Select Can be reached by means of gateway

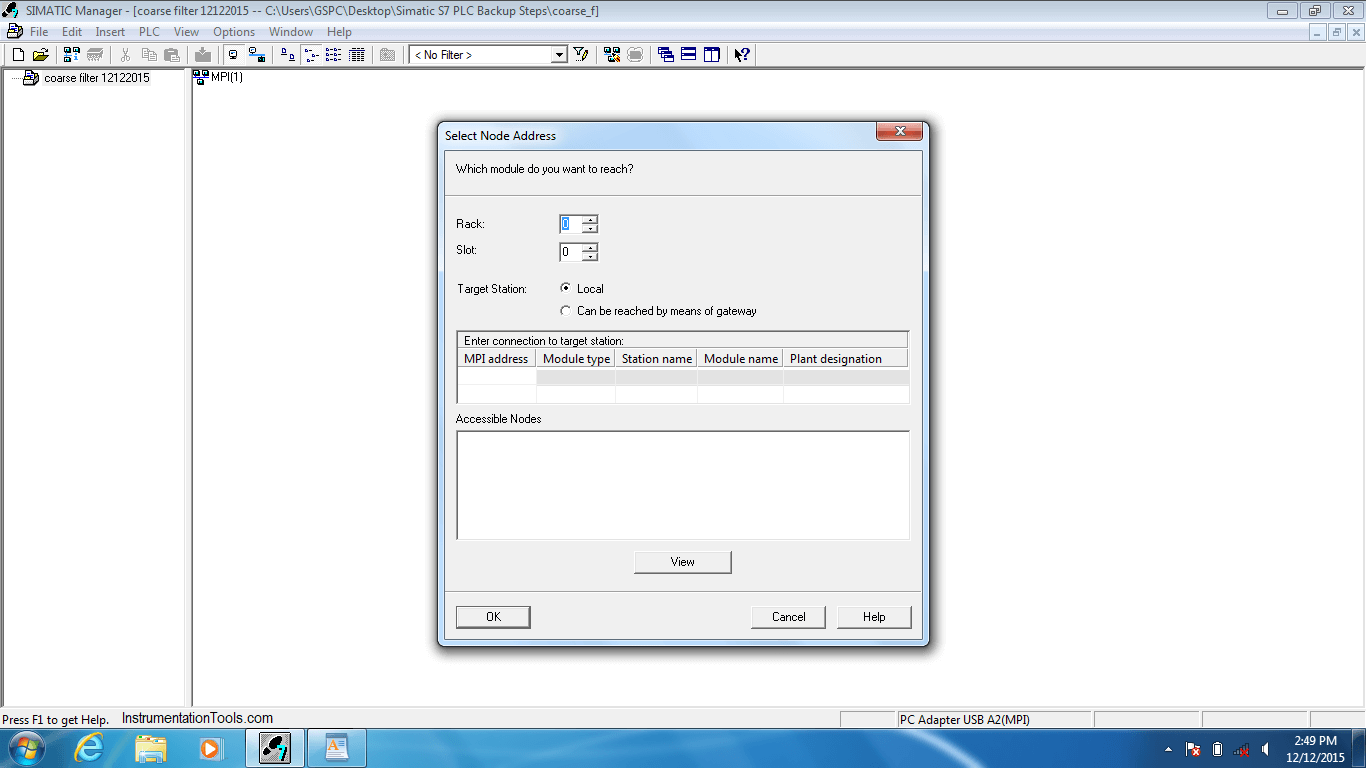566,311
